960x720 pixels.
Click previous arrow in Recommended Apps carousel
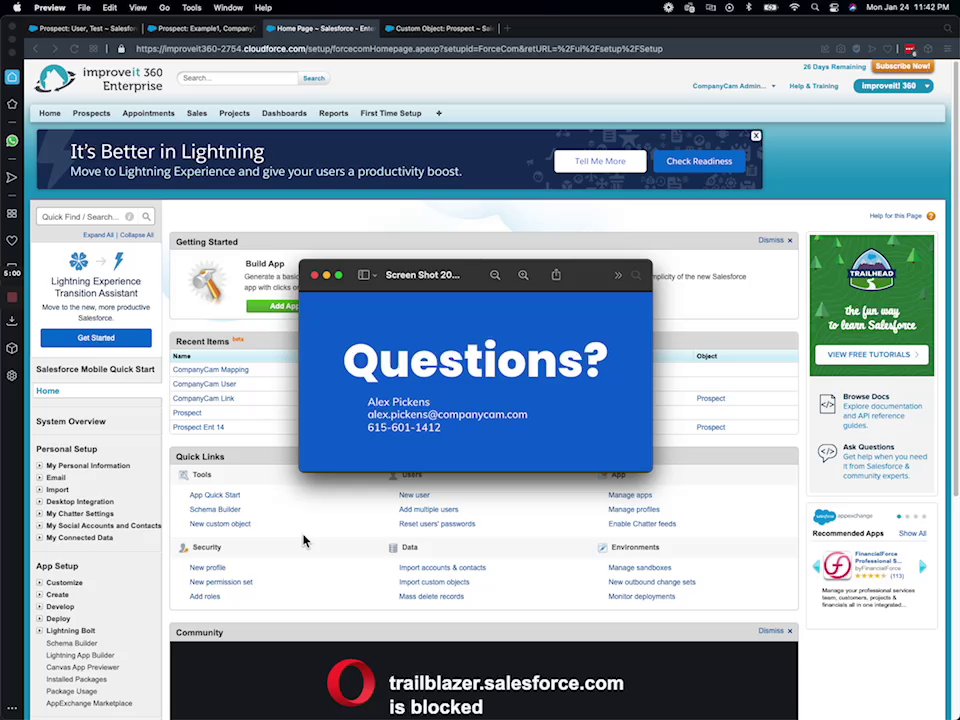[x=816, y=567]
